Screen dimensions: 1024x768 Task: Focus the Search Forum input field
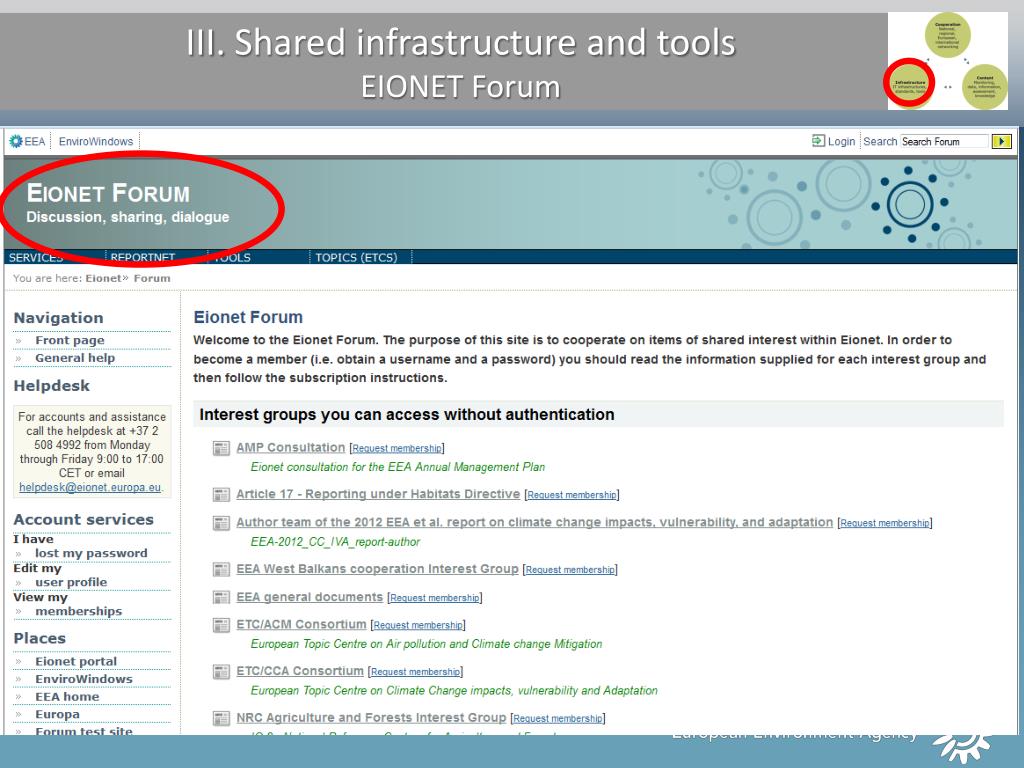coord(944,141)
